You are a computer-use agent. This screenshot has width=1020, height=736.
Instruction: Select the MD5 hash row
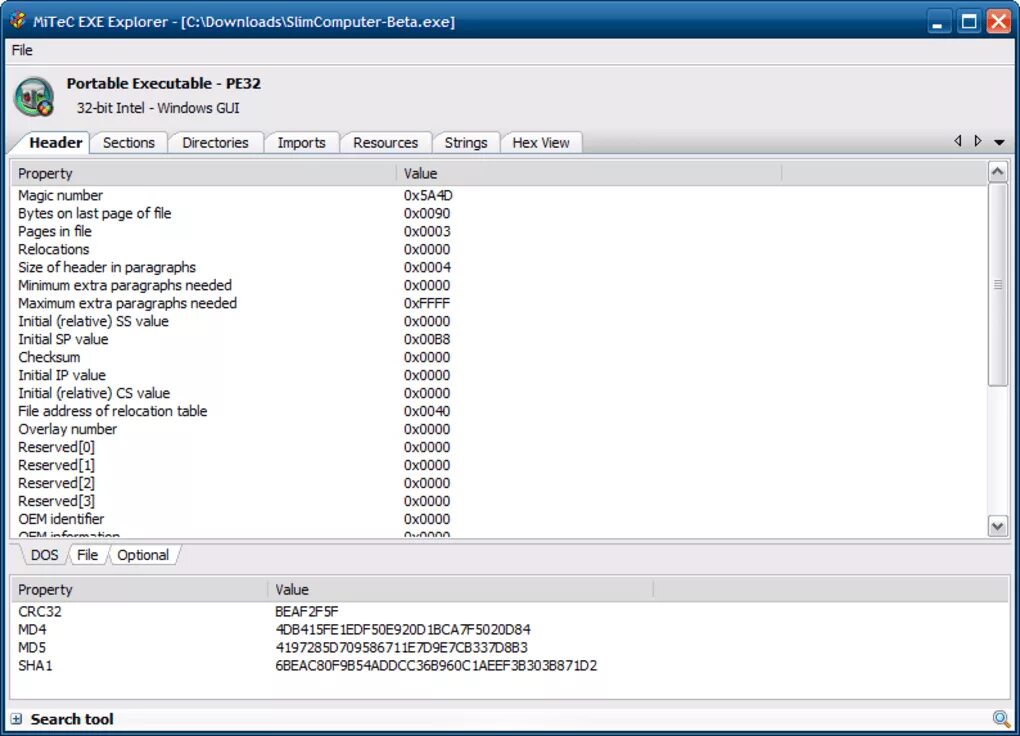click(510, 648)
